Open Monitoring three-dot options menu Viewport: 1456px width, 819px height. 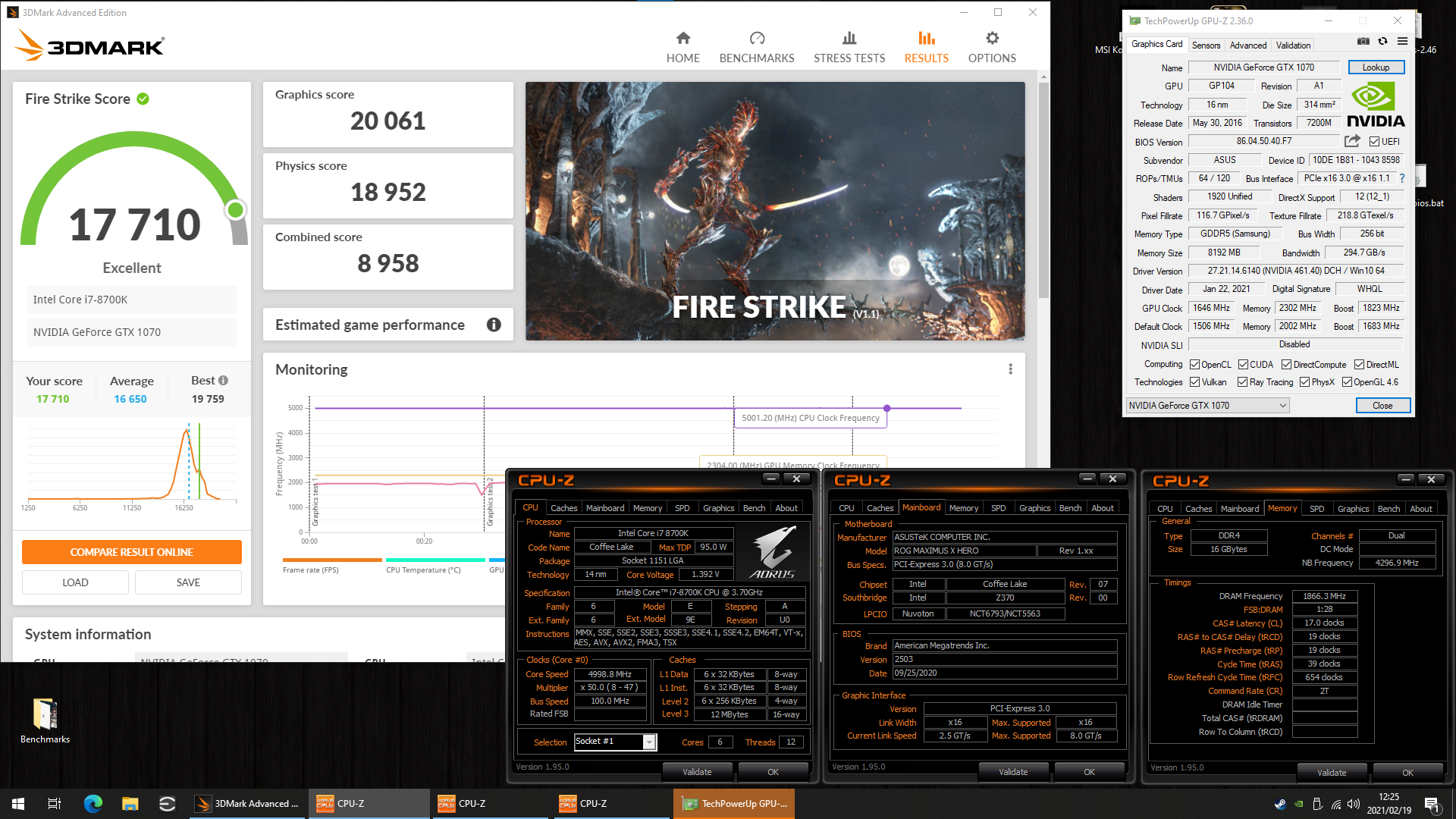click(x=1010, y=369)
